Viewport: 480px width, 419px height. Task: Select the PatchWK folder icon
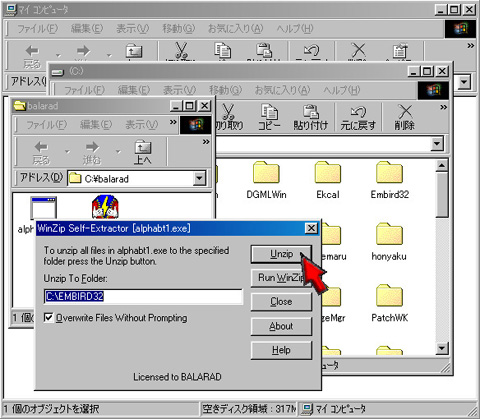pos(389,296)
